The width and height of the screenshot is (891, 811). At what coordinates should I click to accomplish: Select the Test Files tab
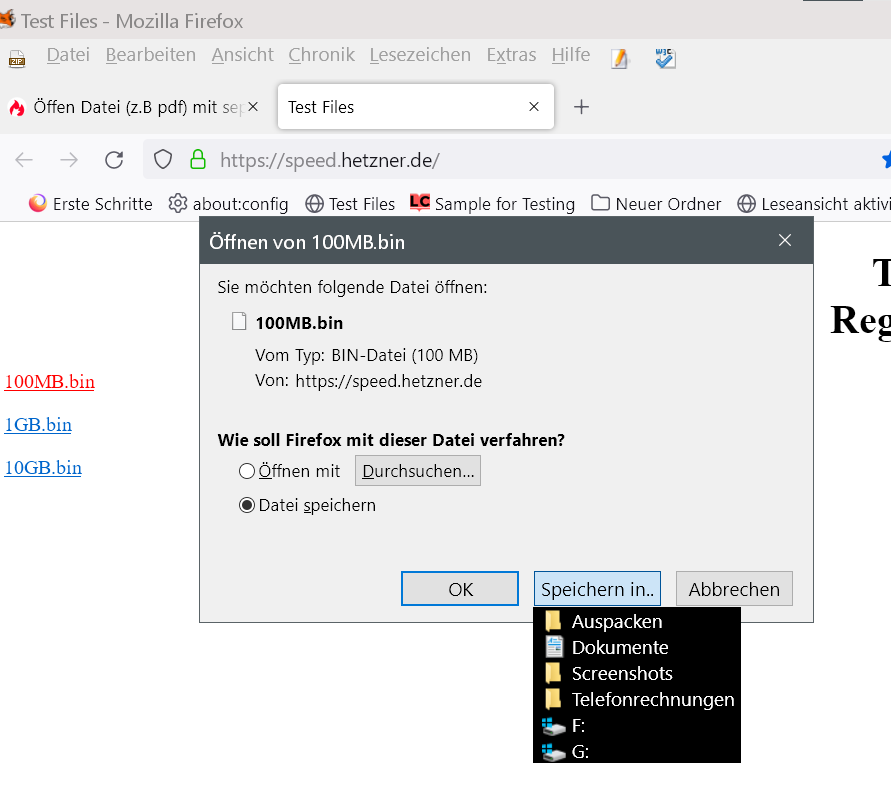click(416, 107)
